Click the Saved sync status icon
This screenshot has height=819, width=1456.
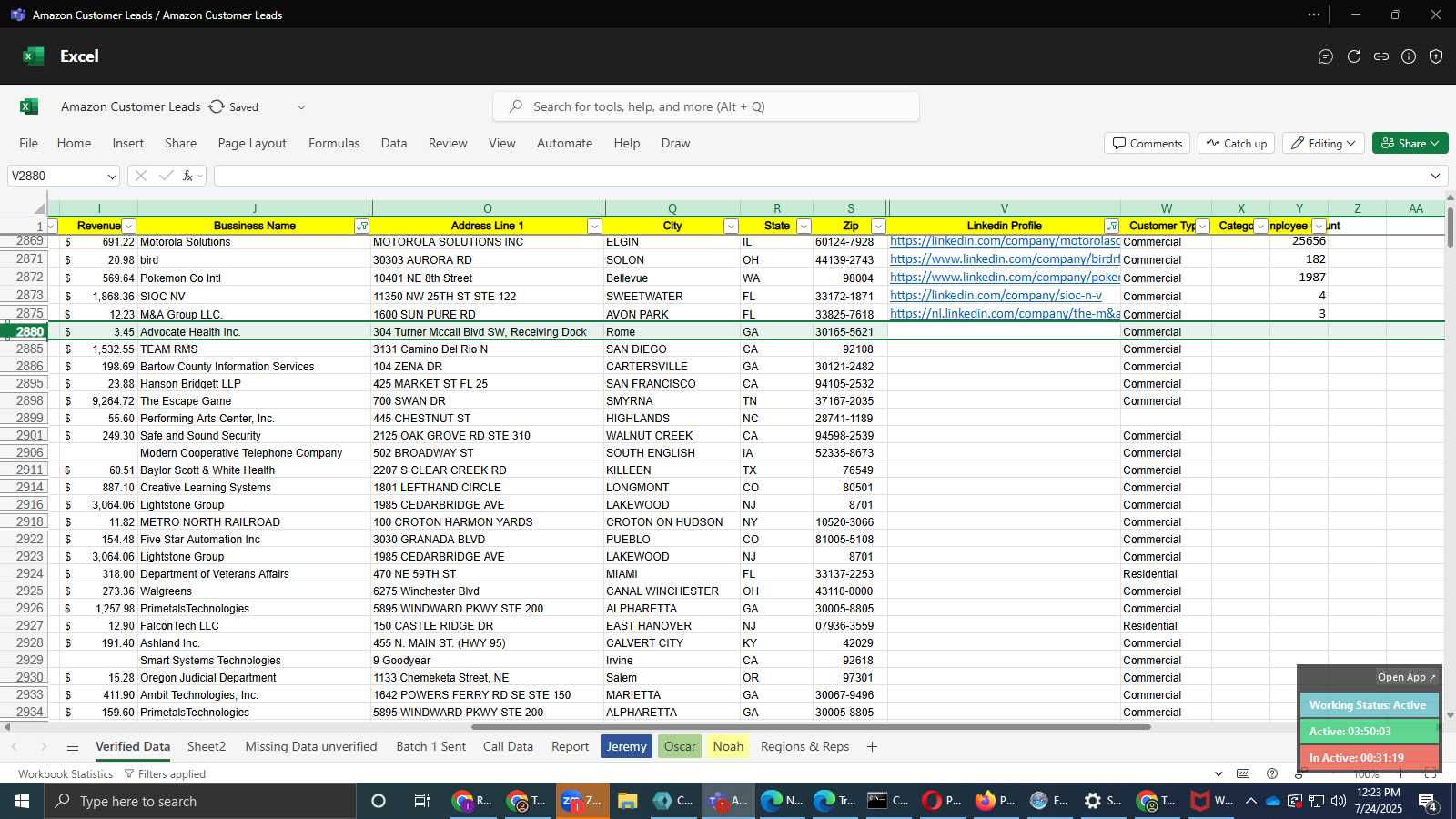tap(217, 106)
